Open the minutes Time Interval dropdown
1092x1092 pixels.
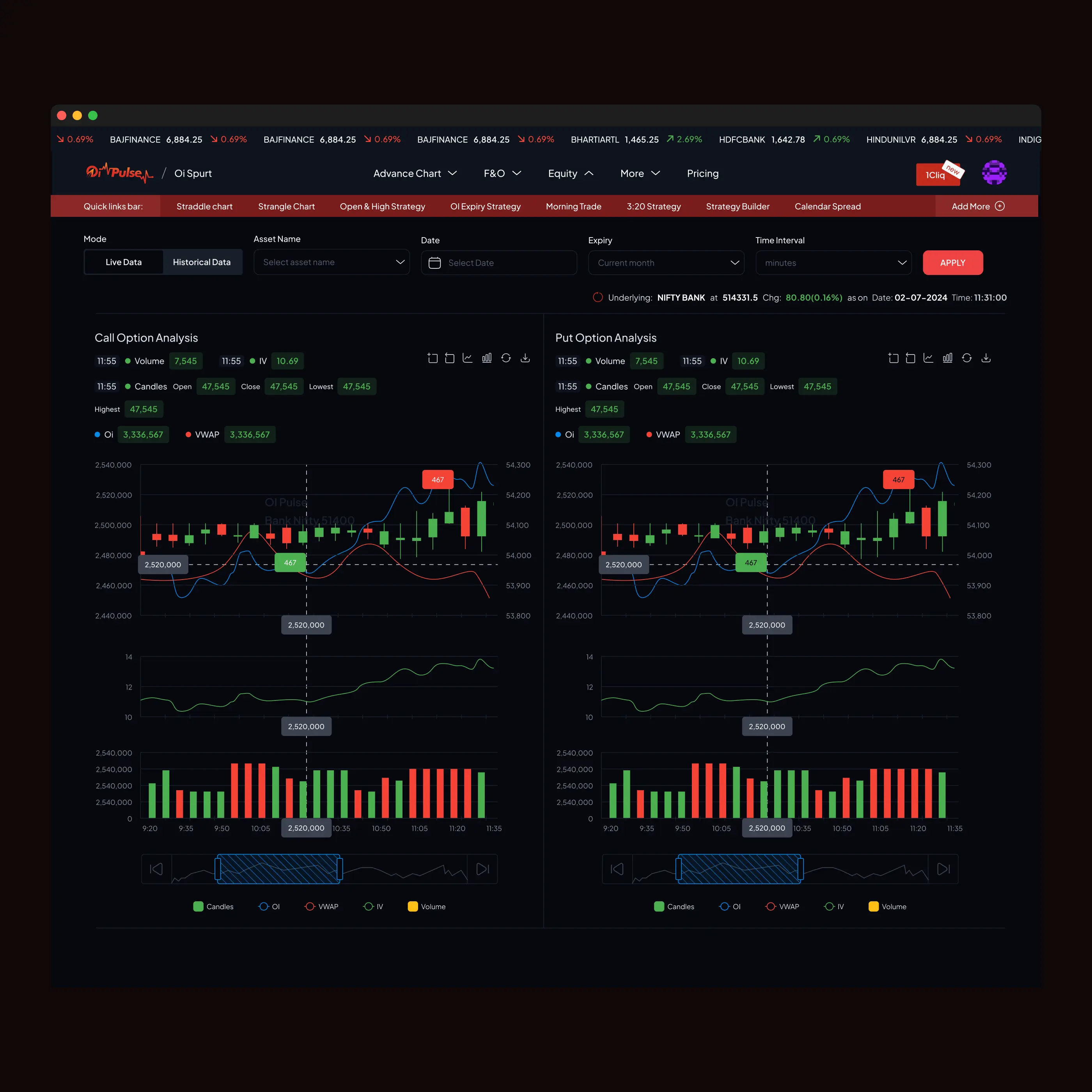(833, 263)
